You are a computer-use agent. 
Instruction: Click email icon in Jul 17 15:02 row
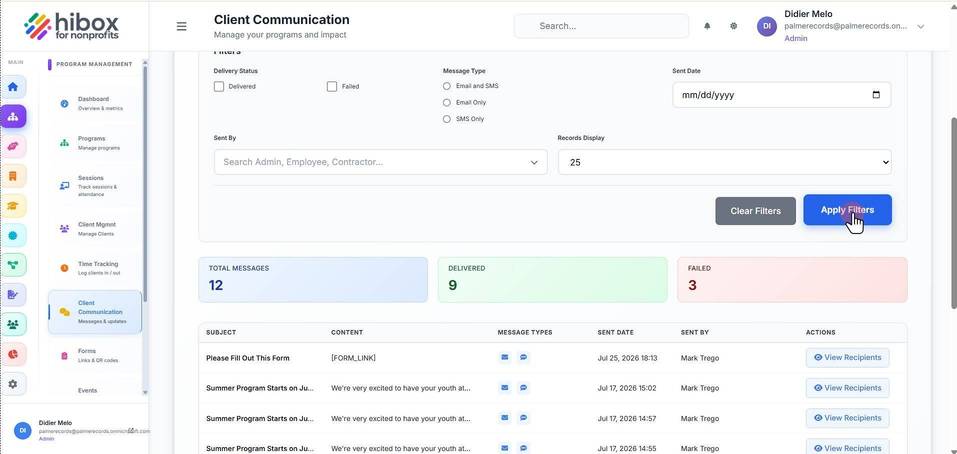(505, 387)
